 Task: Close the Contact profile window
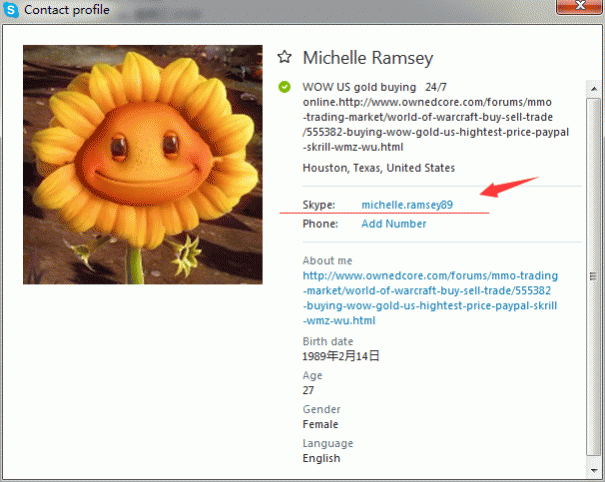click(579, 6)
